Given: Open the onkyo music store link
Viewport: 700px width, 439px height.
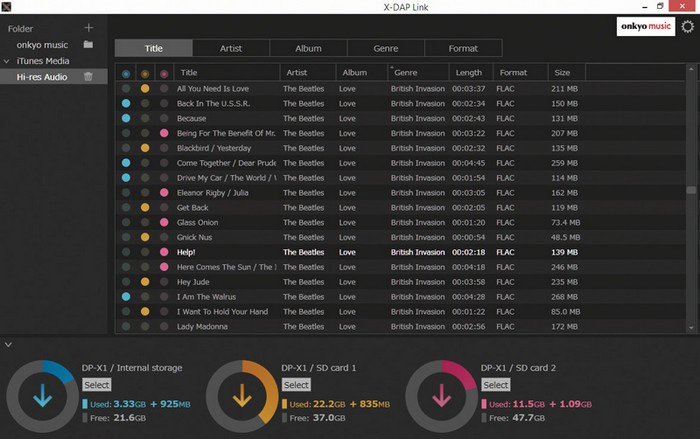Looking at the screenshot, I should [646, 26].
